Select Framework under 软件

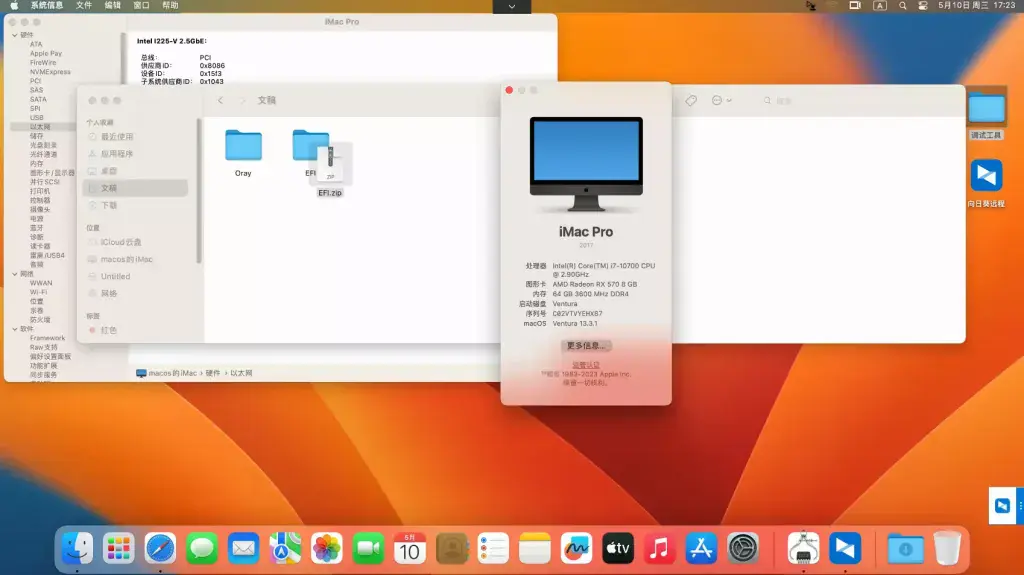(x=47, y=338)
